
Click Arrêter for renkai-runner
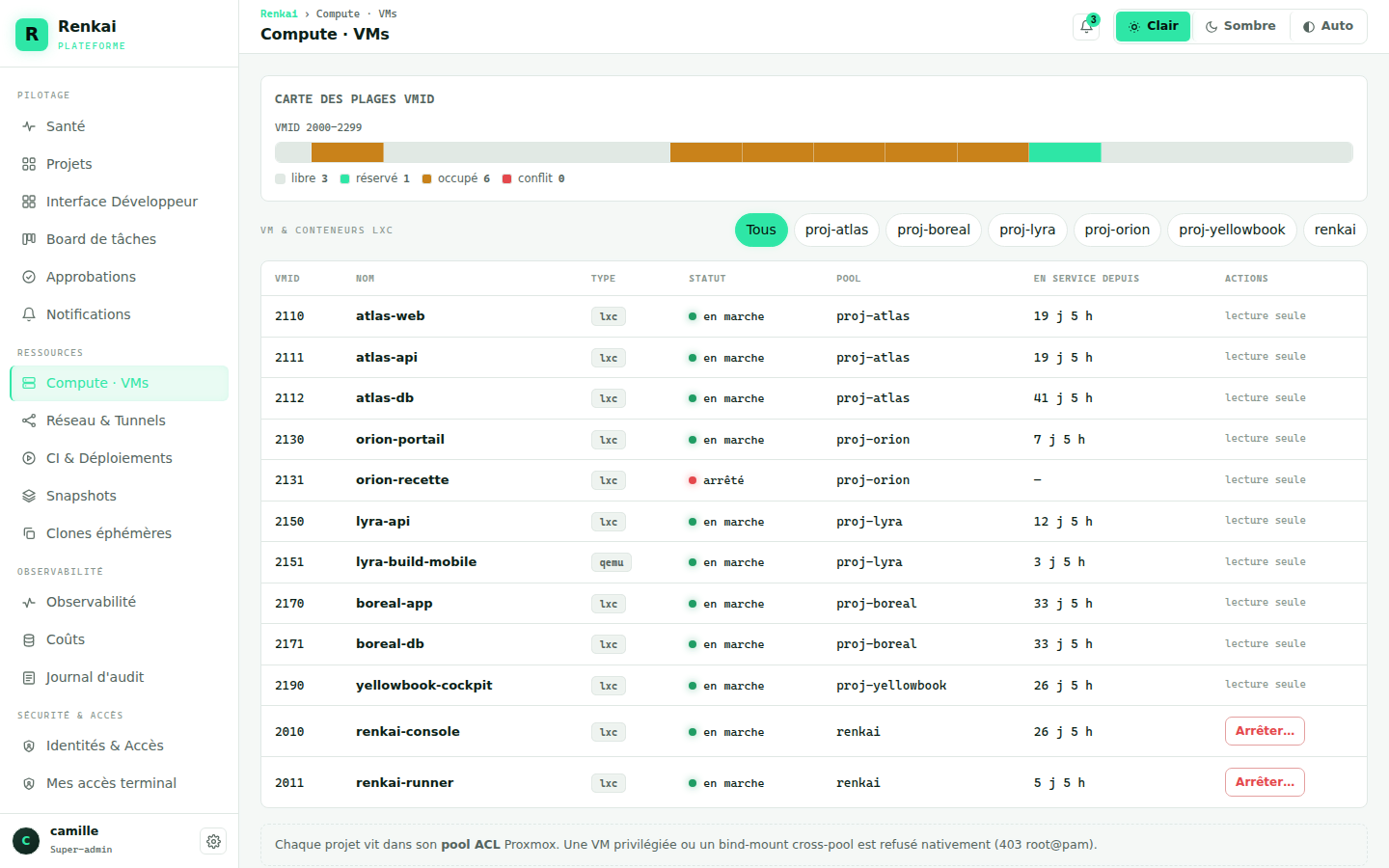pyautogui.click(x=1265, y=782)
